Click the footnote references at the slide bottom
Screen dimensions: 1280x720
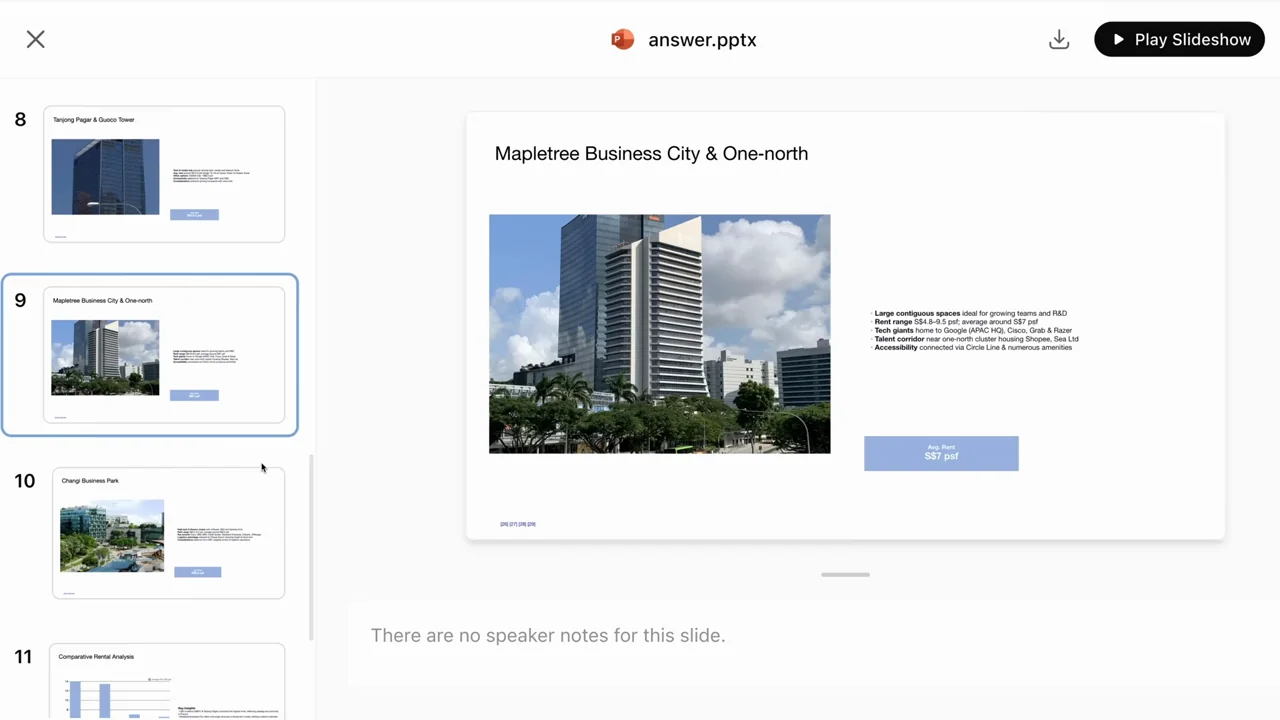coord(518,524)
